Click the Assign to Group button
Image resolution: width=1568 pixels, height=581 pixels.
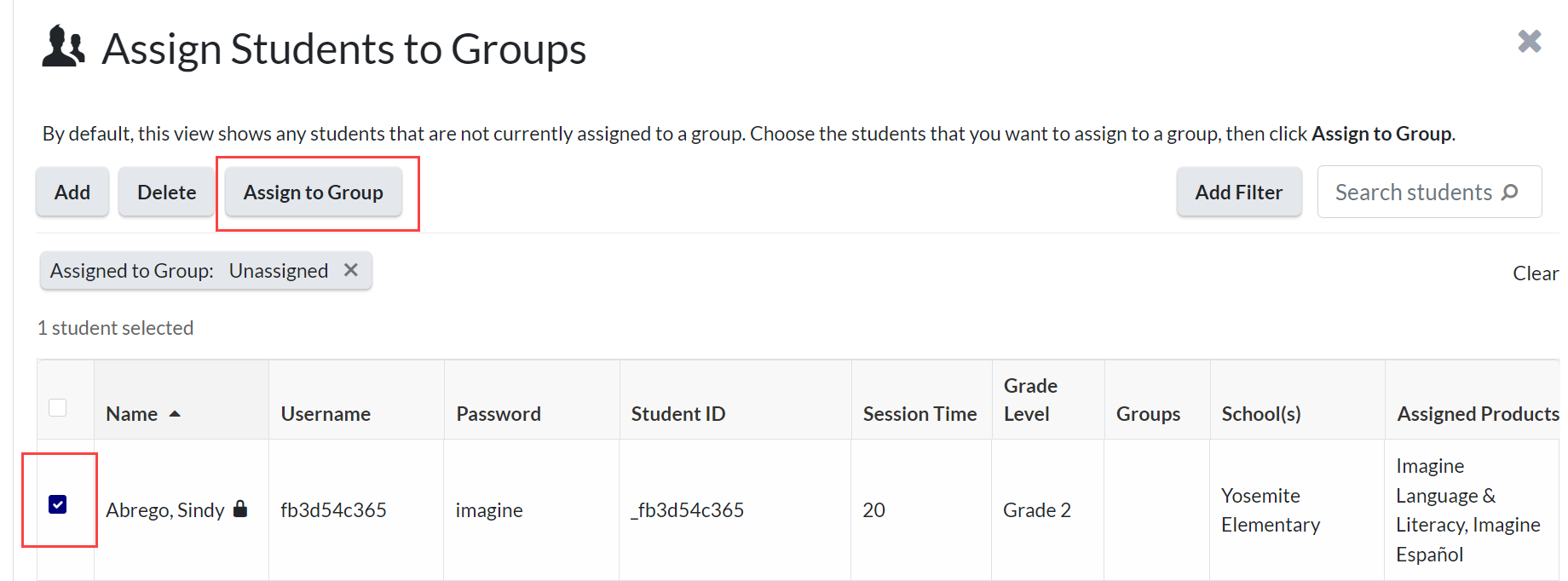[x=313, y=193]
